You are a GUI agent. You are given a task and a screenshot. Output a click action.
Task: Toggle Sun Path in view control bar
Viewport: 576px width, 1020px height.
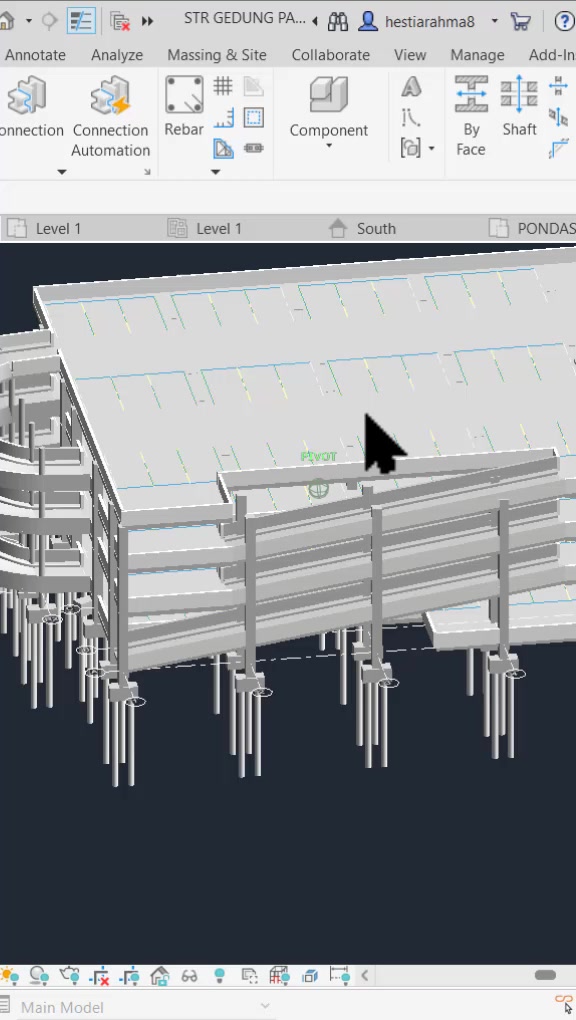coord(9,976)
